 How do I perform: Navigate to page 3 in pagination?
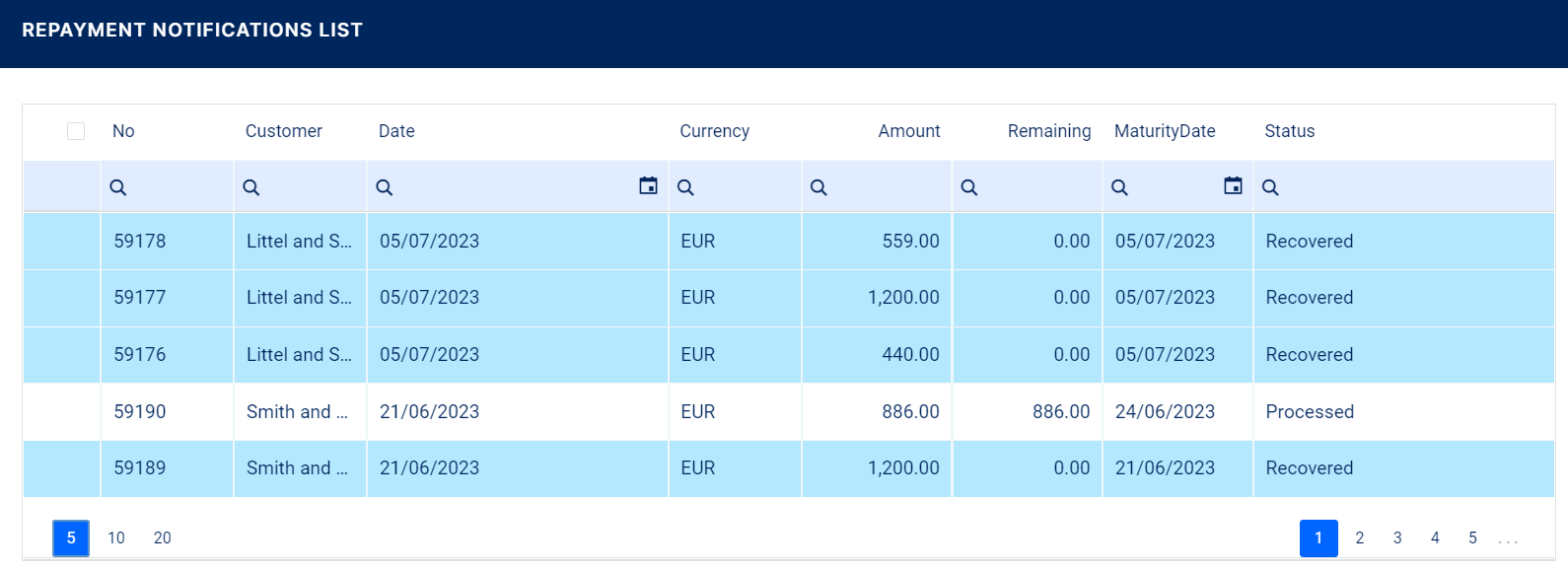tap(1397, 537)
